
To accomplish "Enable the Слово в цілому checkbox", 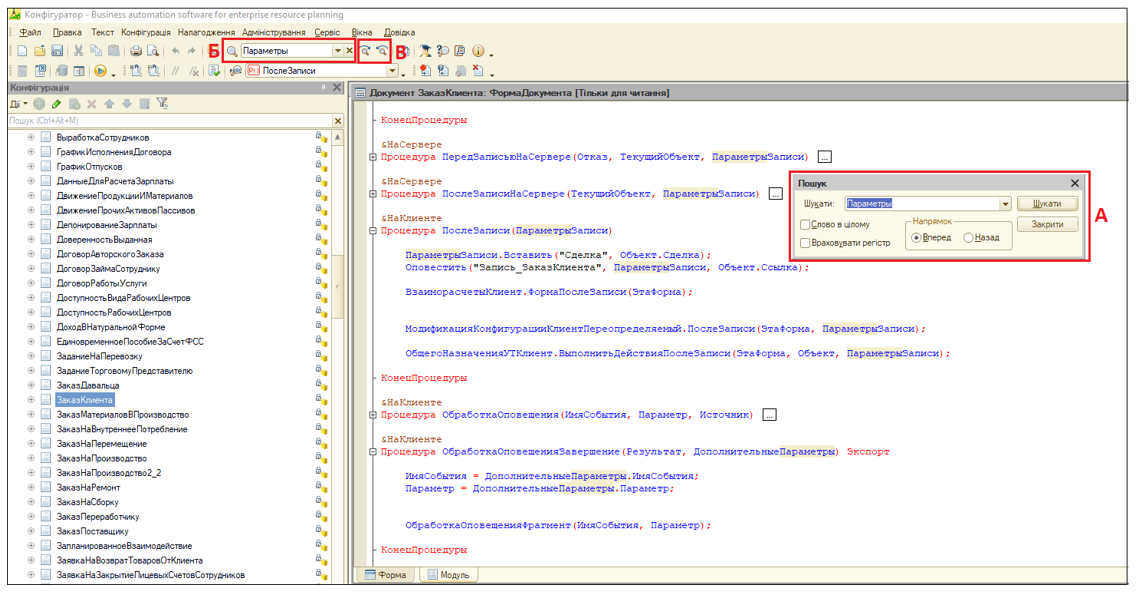I will pos(806,225).
